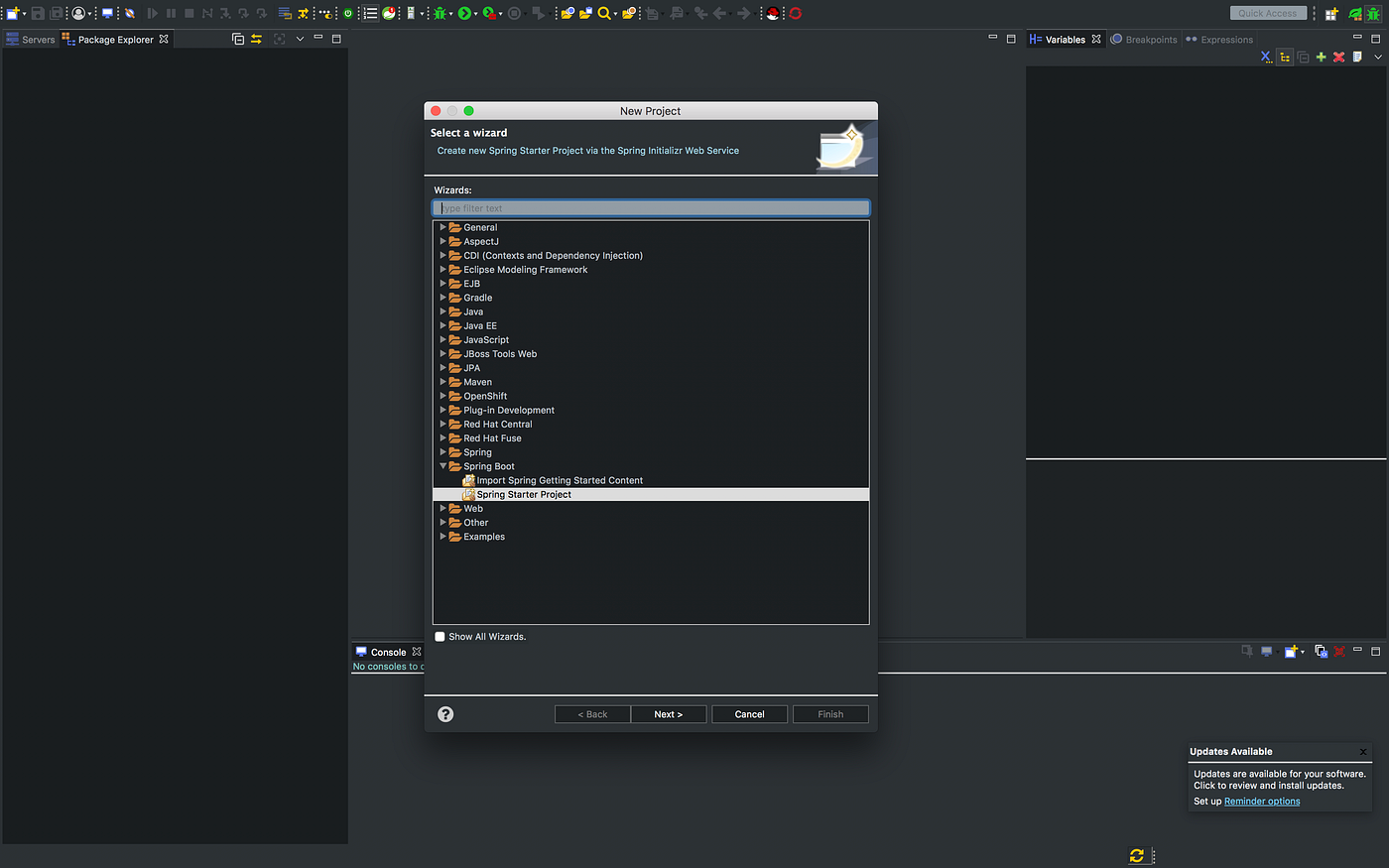The image size is (1389, 868).
Task: Switch to the Debug perspective icon
Action: (1373, 14)
